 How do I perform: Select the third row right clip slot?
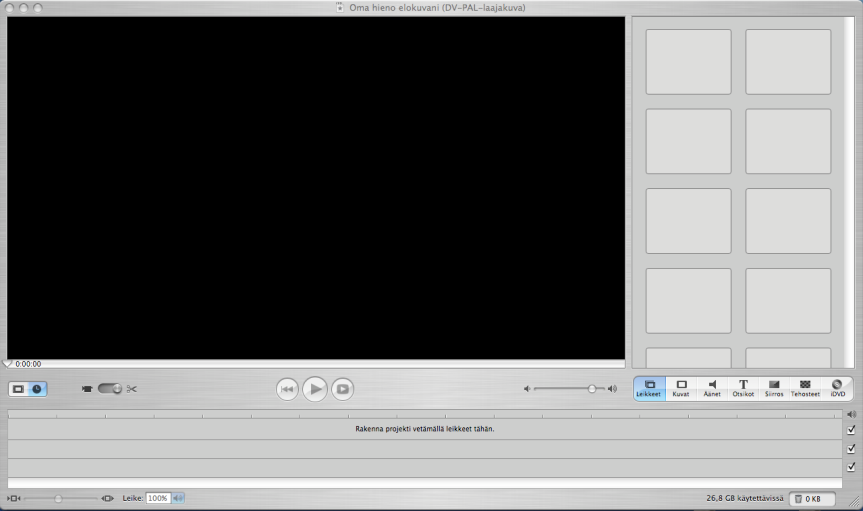click(x=788, y=221)
